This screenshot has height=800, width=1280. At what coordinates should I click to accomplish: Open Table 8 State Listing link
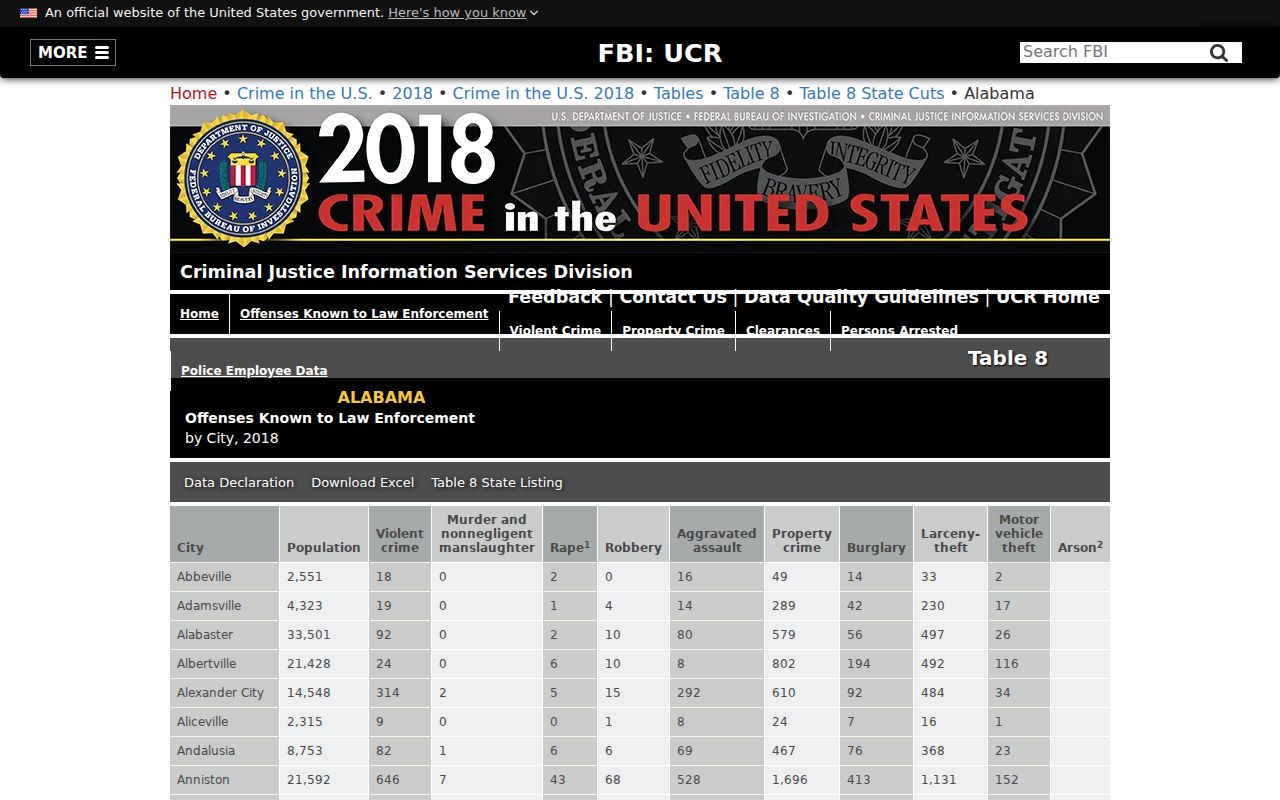(497, 482)
